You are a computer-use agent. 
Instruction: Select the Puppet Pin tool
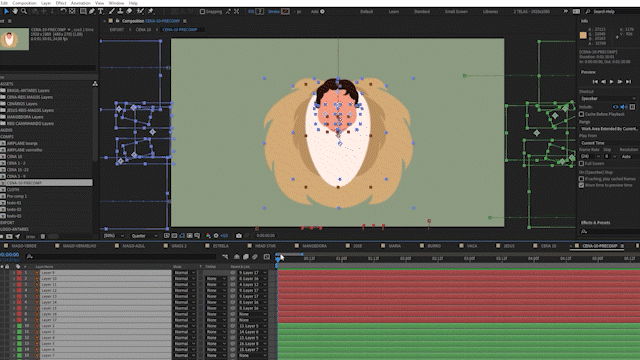(x=151, y=11)
